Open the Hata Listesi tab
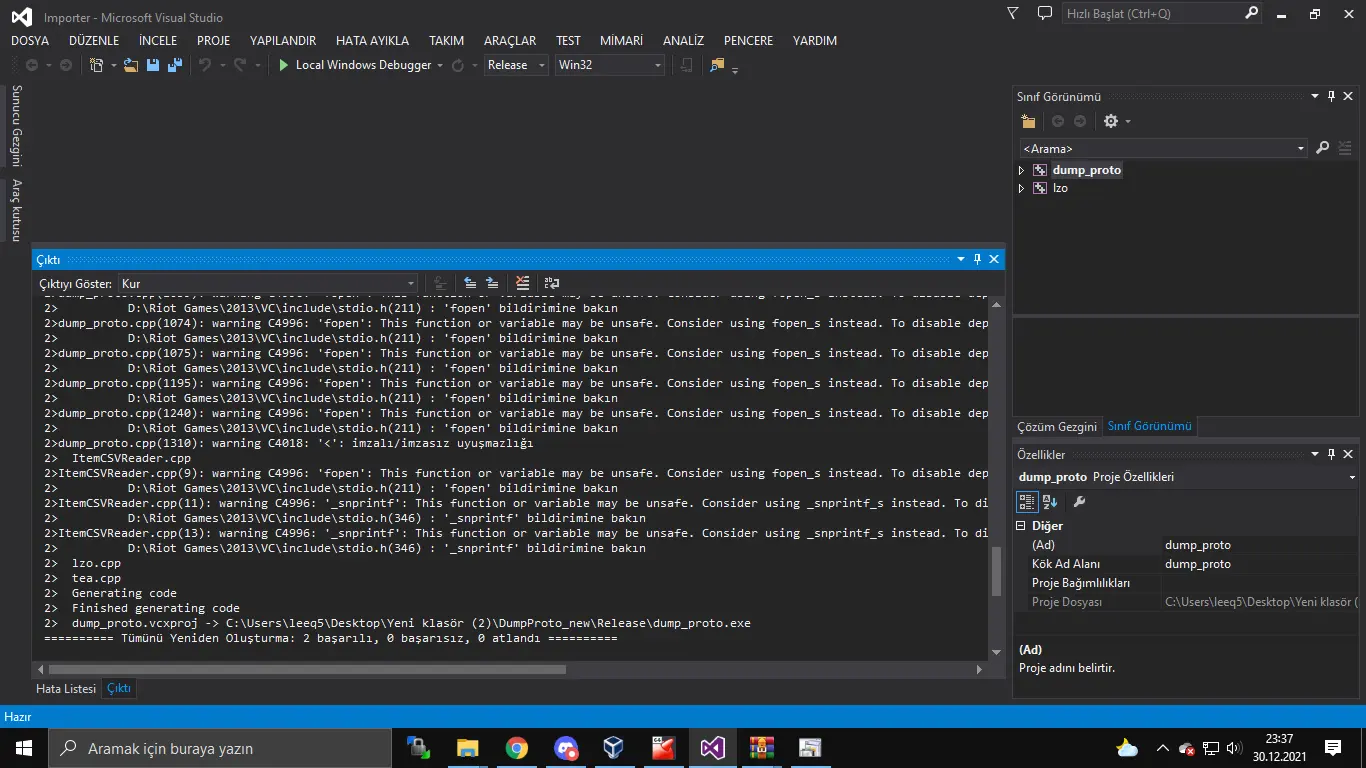Viewport: 1366px width, 768px height. coord(66,688)
